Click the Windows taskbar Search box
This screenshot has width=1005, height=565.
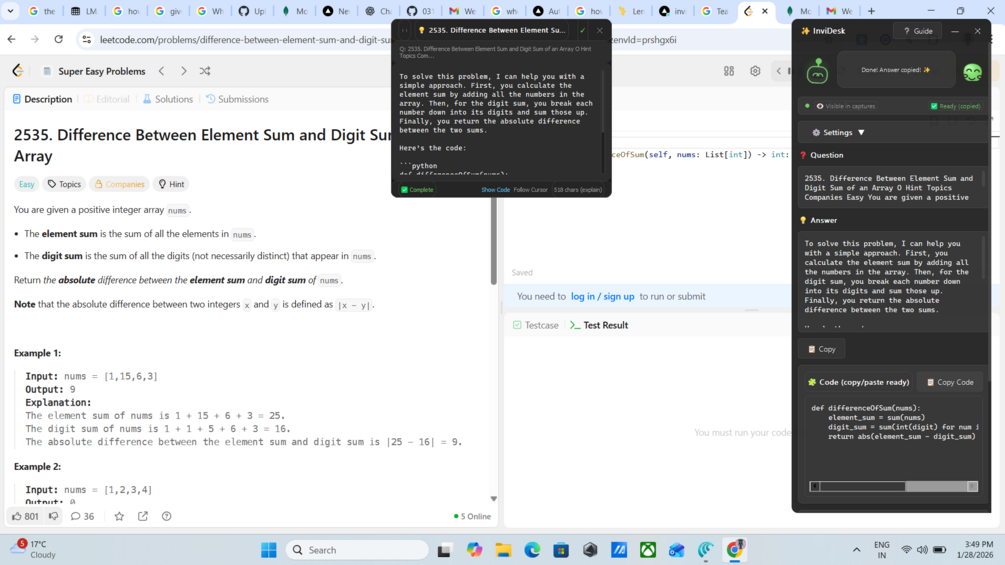(x=357, y=550)
